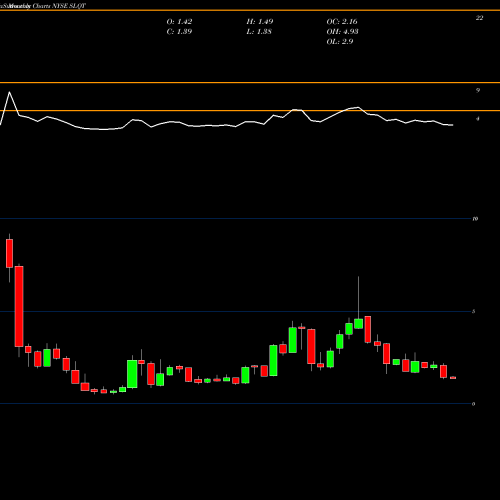Click the OH: 4.93 statistic
This screenshot has width=500, height=500.
click(342, 32)
